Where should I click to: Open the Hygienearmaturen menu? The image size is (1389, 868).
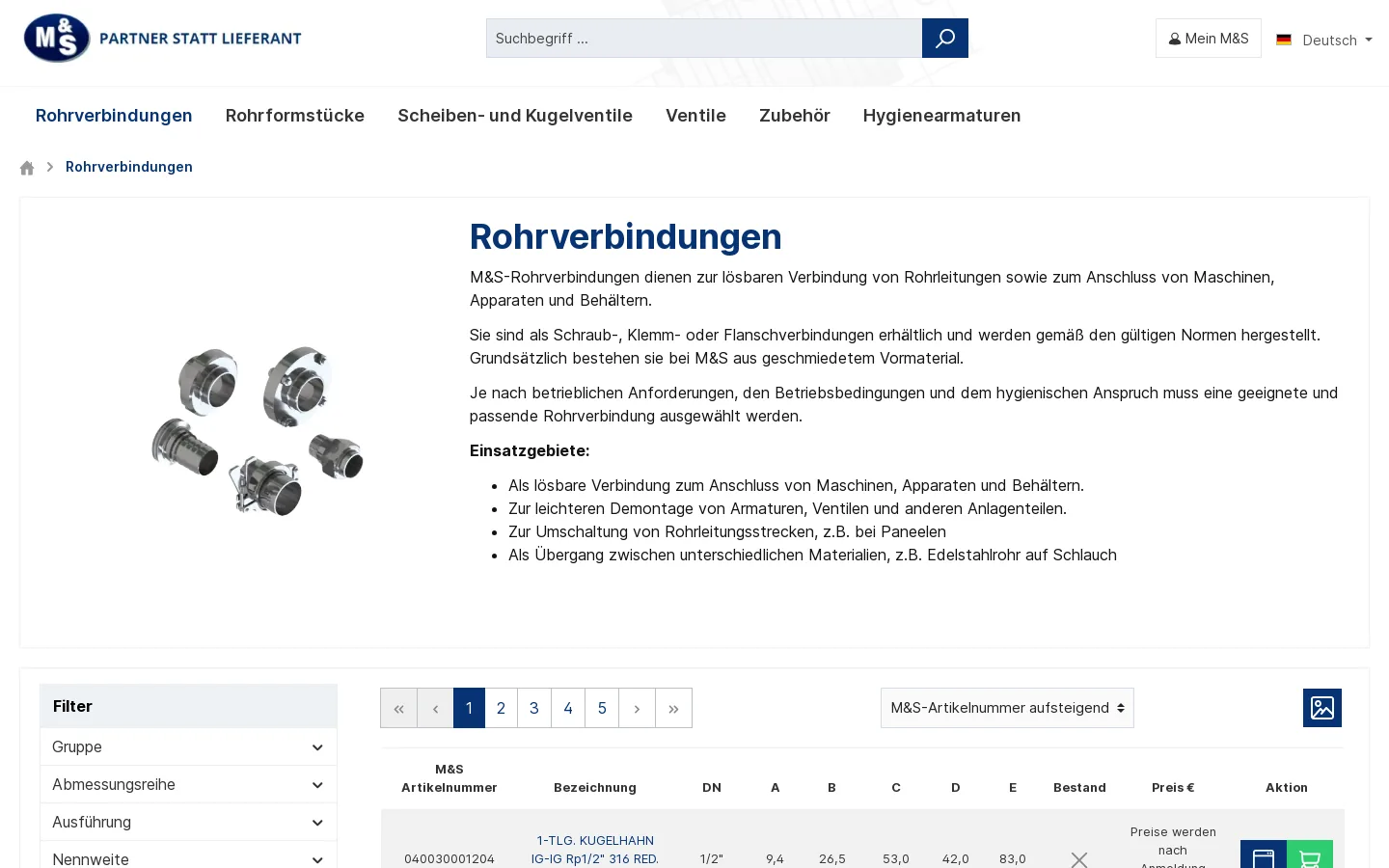tap(941, 116)
